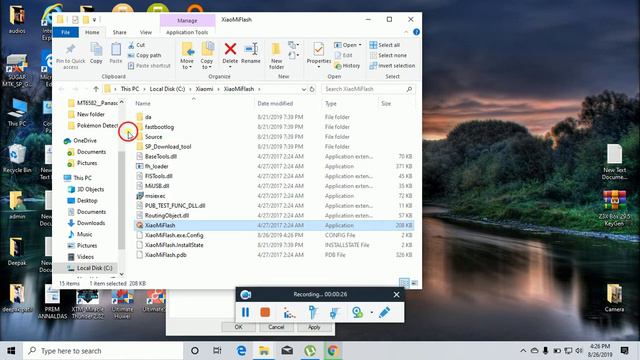Screen dimensions: 640x360
Task: Click the webcam icon in recorder toolbar
Action: click(357, 312)
